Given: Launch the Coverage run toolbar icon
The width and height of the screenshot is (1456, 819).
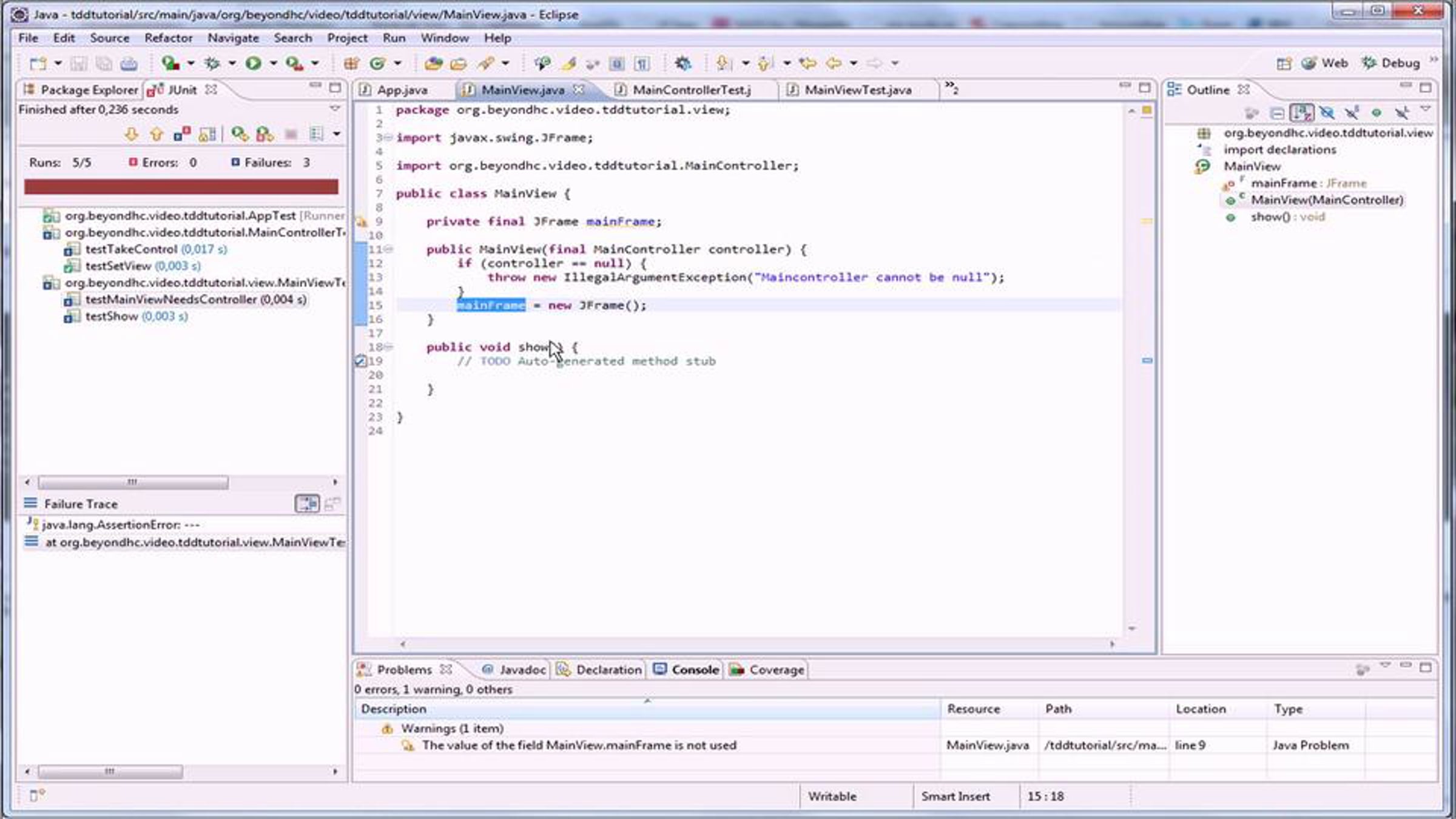Looking at the screenshot, I should pyautogui.click(x=170, y=63).
